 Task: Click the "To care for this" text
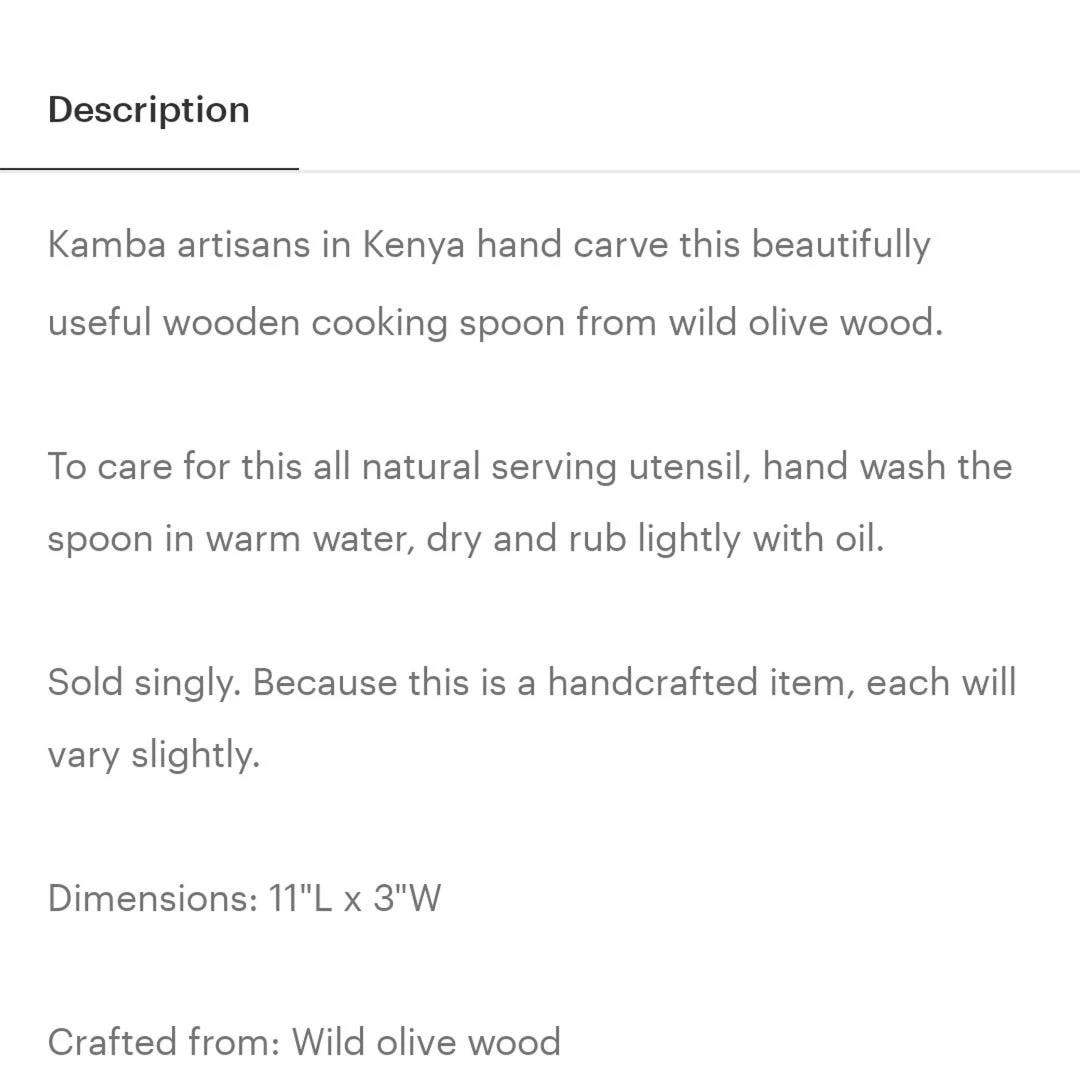coord(140,467)
